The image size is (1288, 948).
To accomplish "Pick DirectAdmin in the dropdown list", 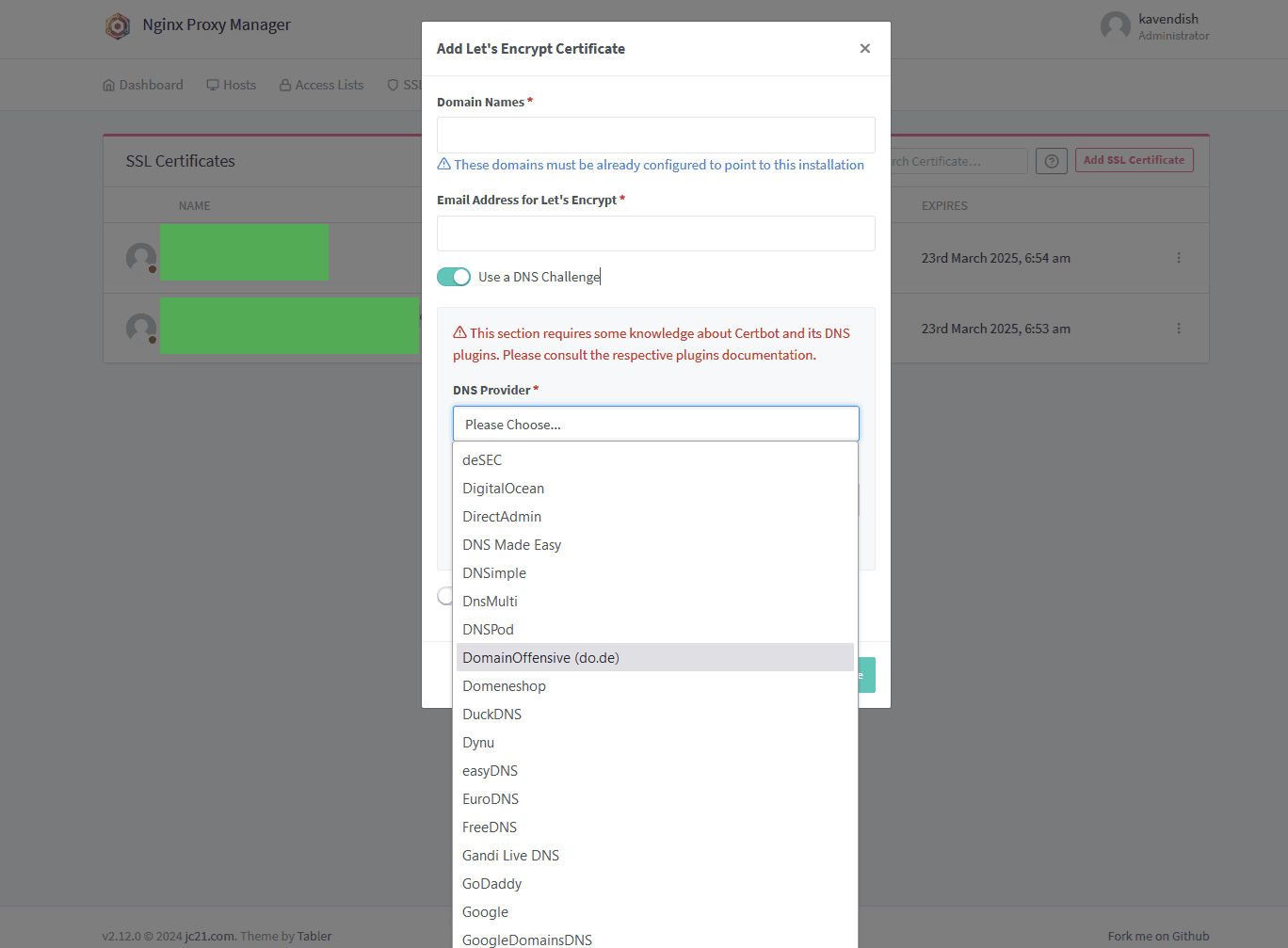I will coord(655,517).
